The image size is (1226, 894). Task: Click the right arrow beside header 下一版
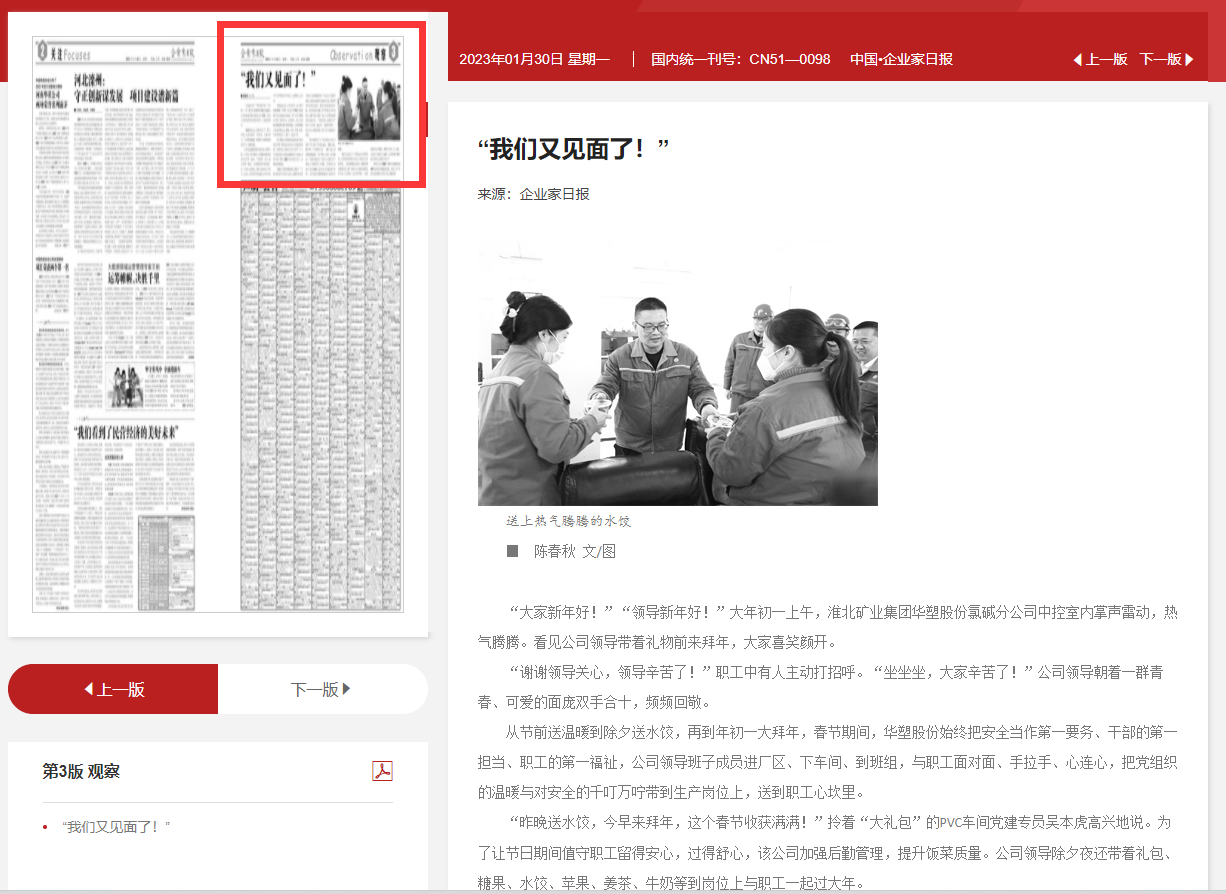[x=1189, y=60]
